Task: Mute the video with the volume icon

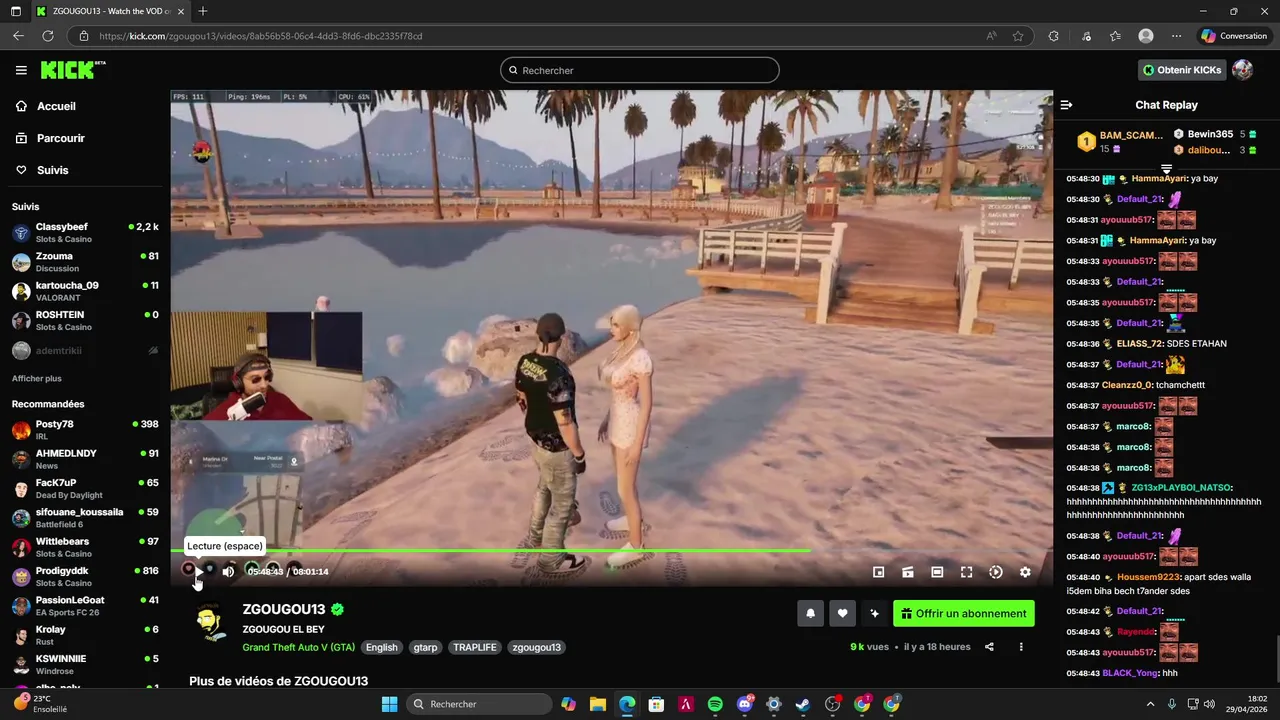Action: click(x=228, y=572)
